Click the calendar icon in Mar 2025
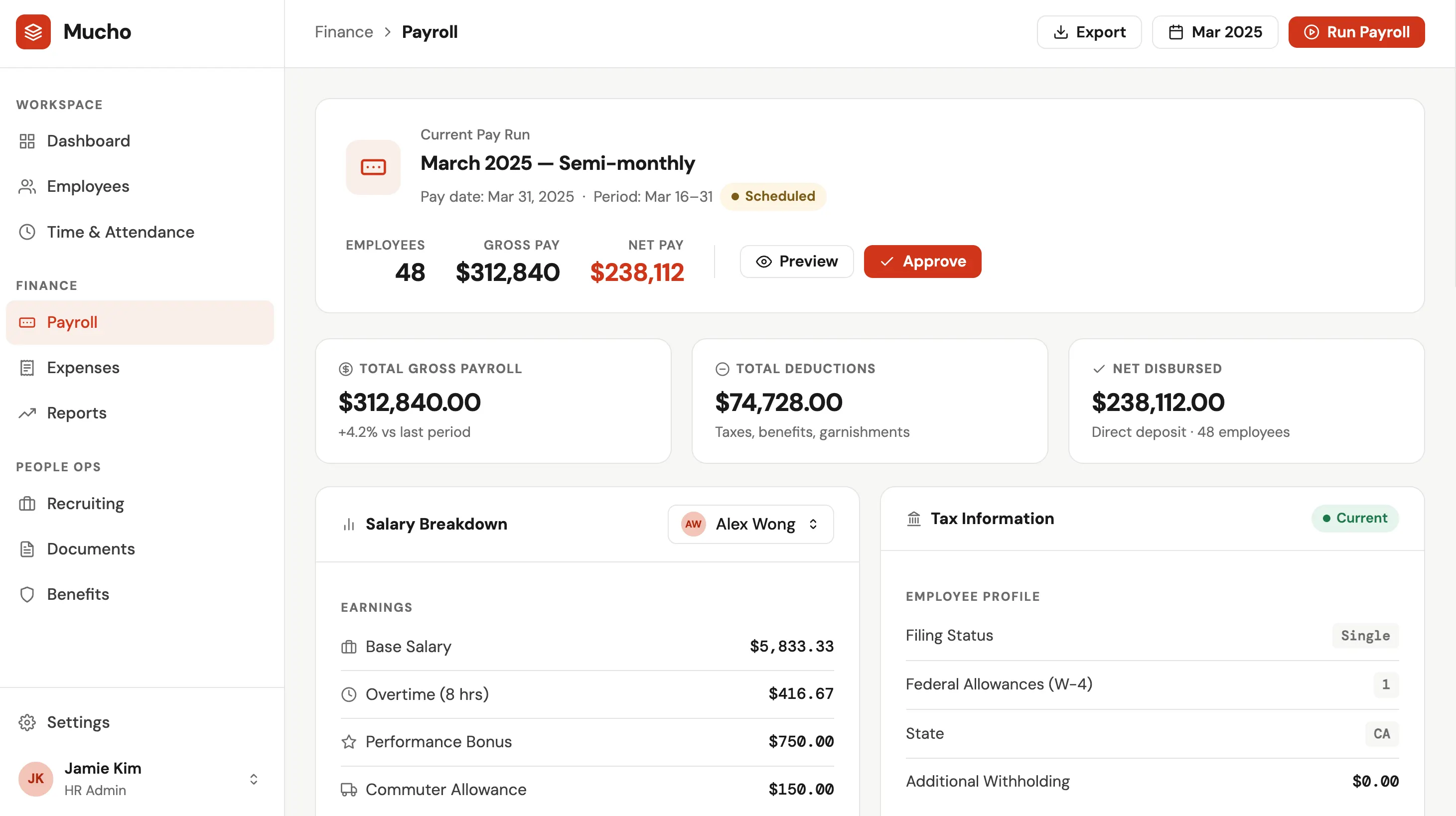This screenshot has height=816, width=1456. (x=1175, y=32)
